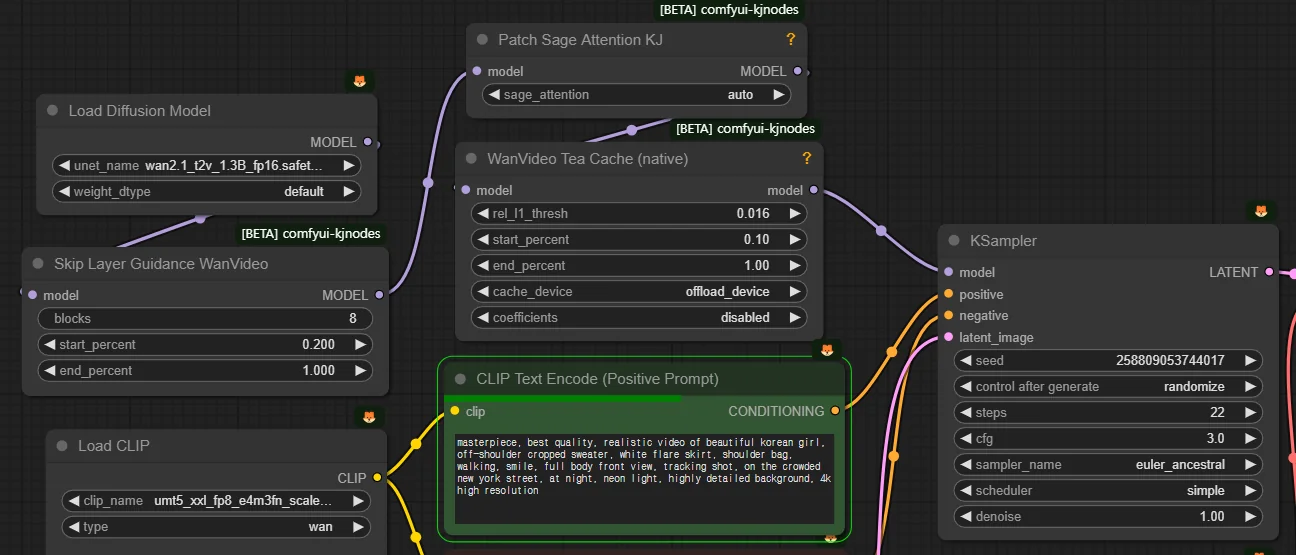Decrease Tea Cache end_percent value arrow
1296x555 pixels.
click(483, 266)
